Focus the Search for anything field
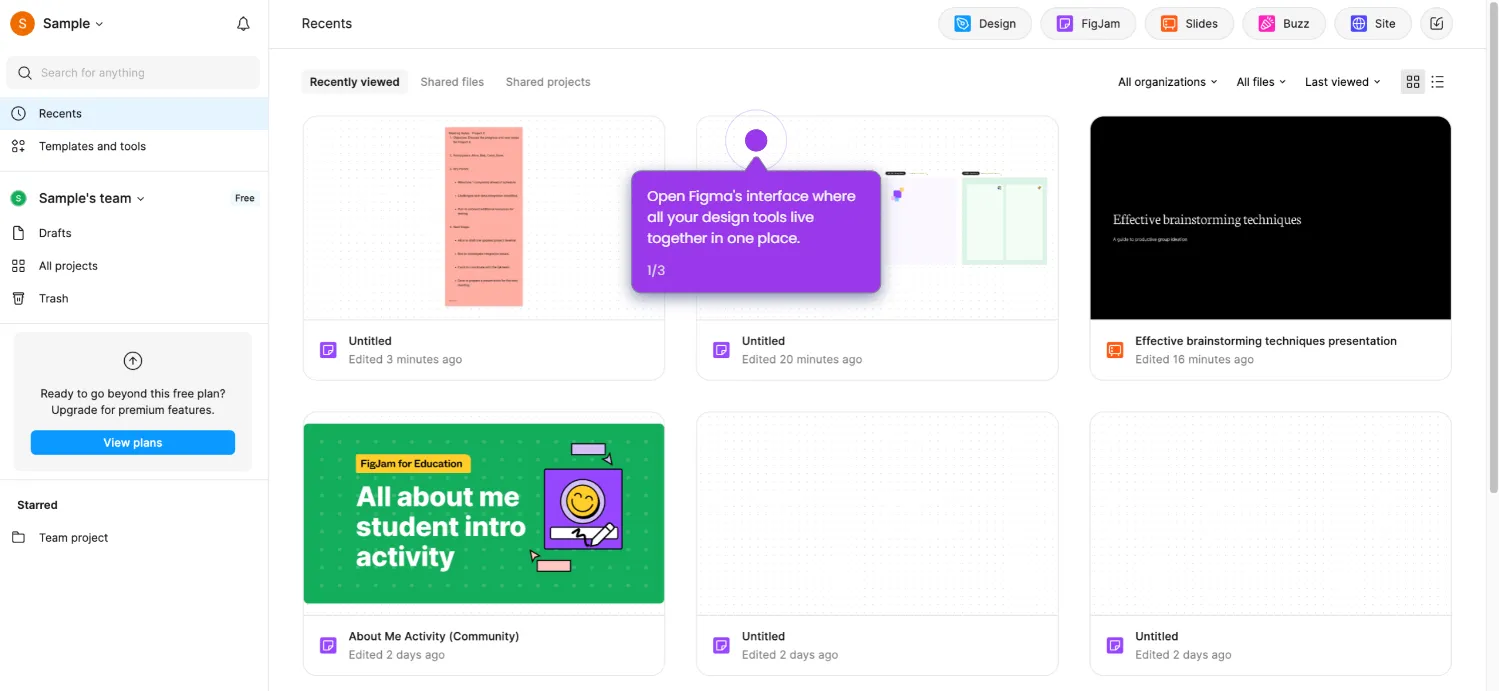 [x=133, y=73]
